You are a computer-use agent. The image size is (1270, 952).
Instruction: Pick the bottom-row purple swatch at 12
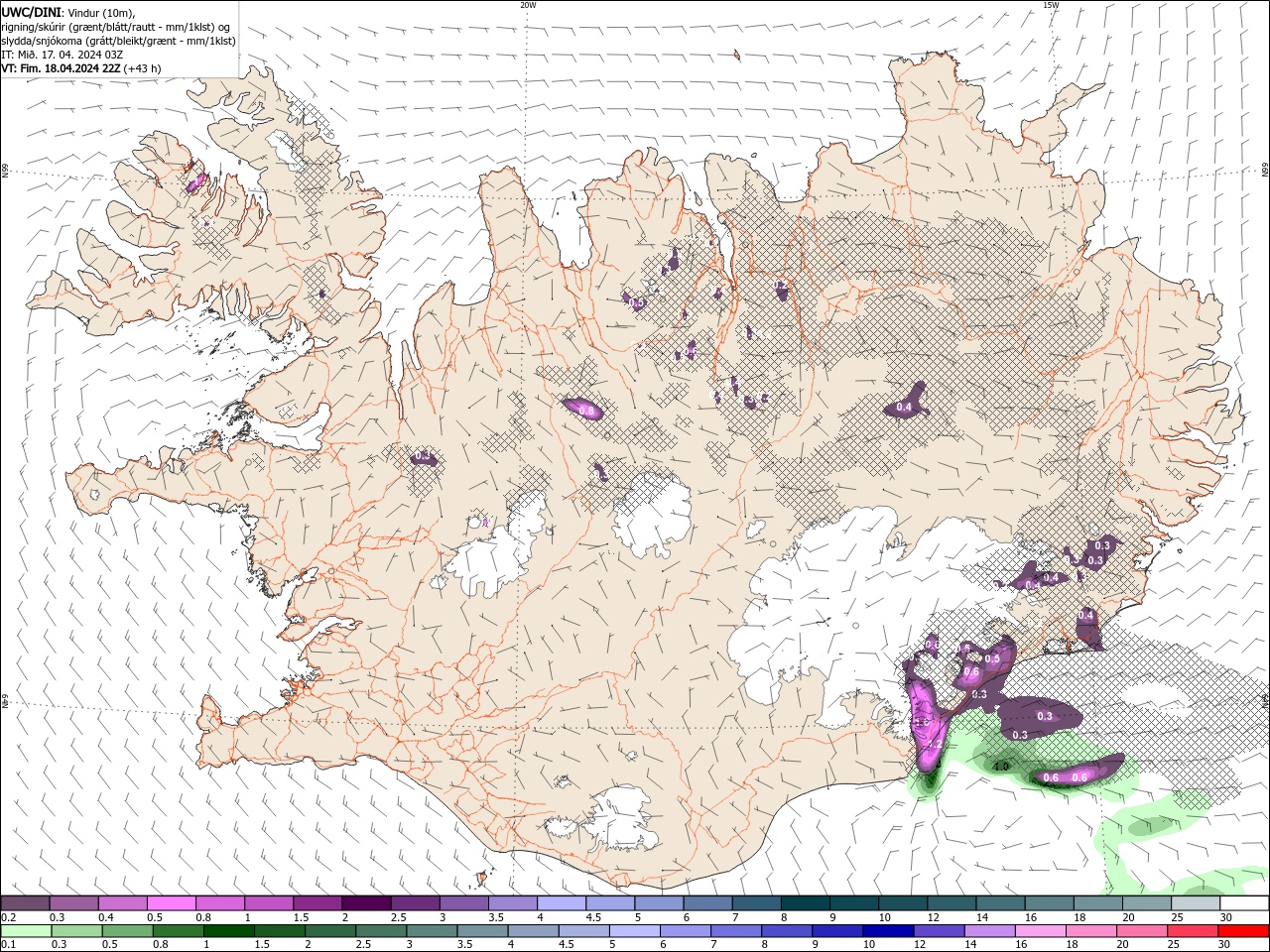[938, 931]
